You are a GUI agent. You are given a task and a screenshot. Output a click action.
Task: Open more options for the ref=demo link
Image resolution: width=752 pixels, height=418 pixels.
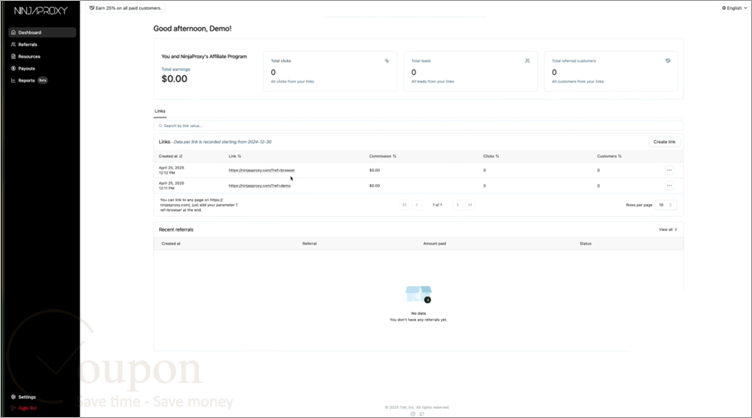(x=669, y=186)
